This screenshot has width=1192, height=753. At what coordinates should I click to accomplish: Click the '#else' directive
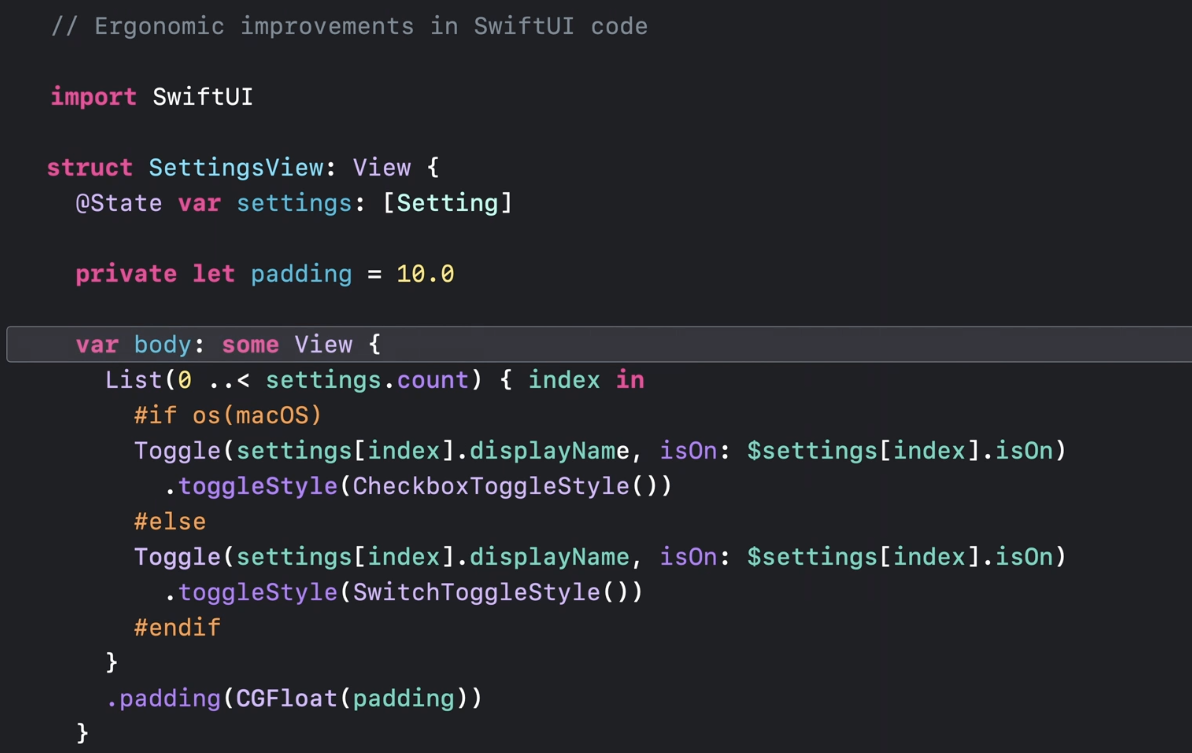pyautogui.click(x=170, y=522)
